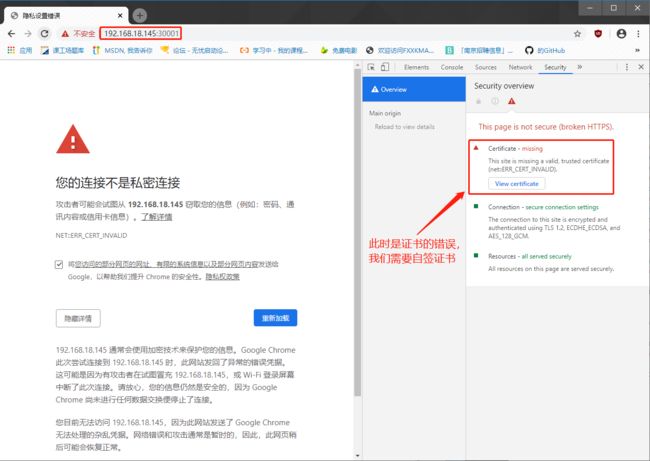Show hidden bookmarks with the double chevron
Viewport: 650px width, 461px height.
point(638,50)
